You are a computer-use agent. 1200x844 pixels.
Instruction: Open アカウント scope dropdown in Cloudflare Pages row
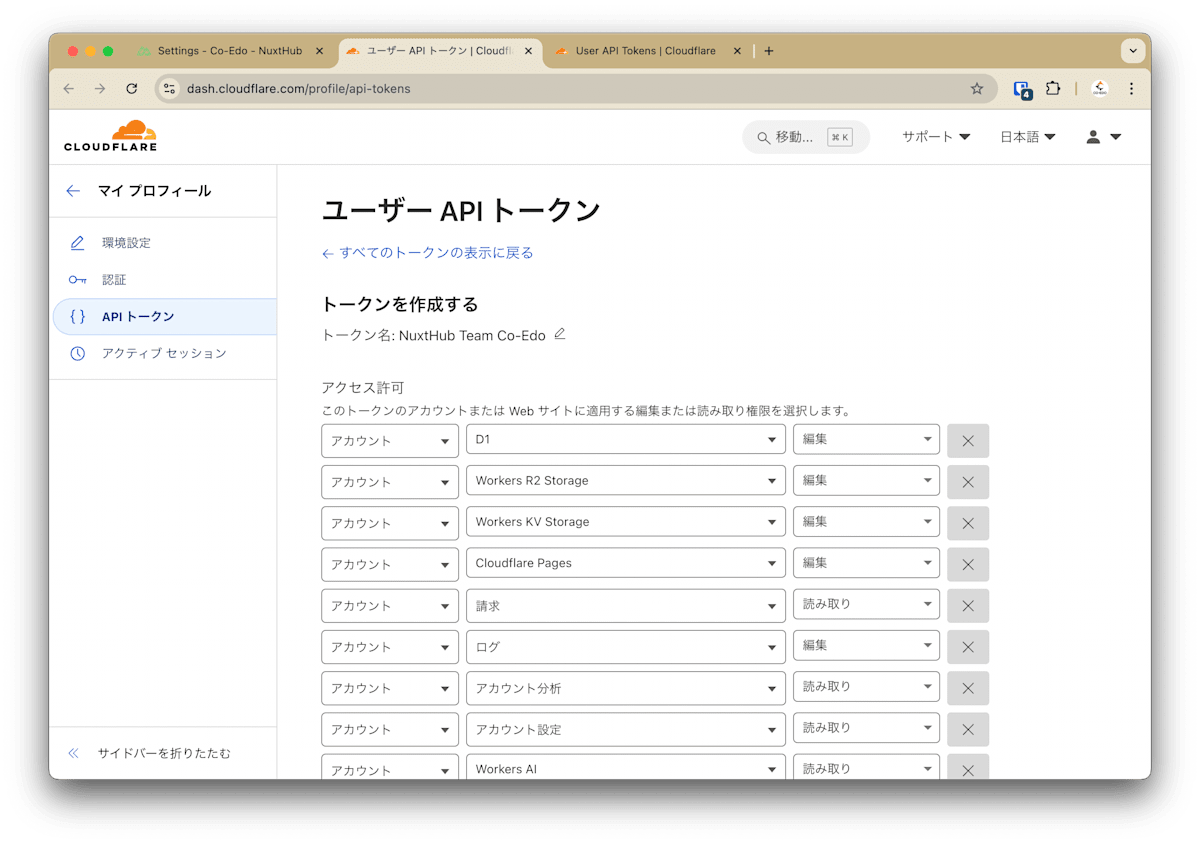pyautogui.click(x=390, y=563)
